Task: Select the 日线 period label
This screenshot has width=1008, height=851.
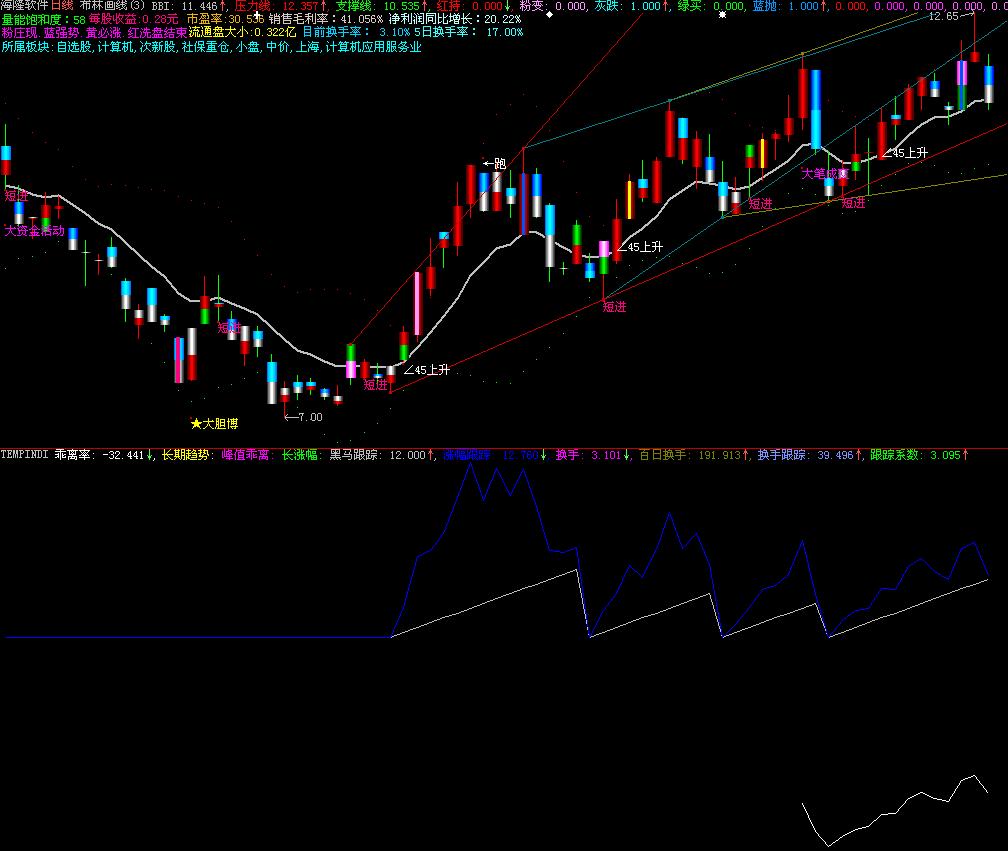Action: tap(62, 5)
